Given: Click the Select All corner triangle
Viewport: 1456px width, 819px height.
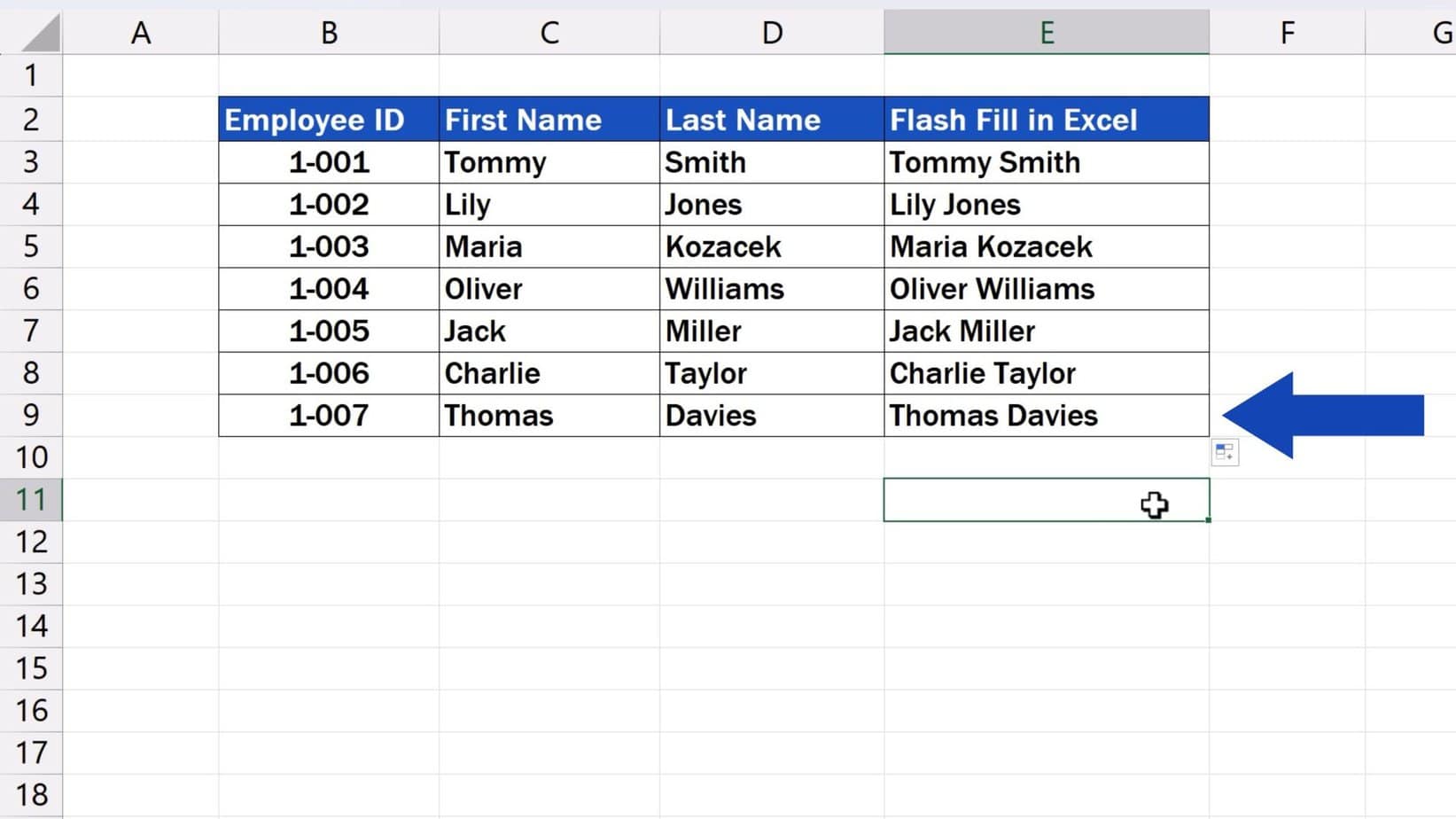Looking at the screenshot, I should pos(41,33).
